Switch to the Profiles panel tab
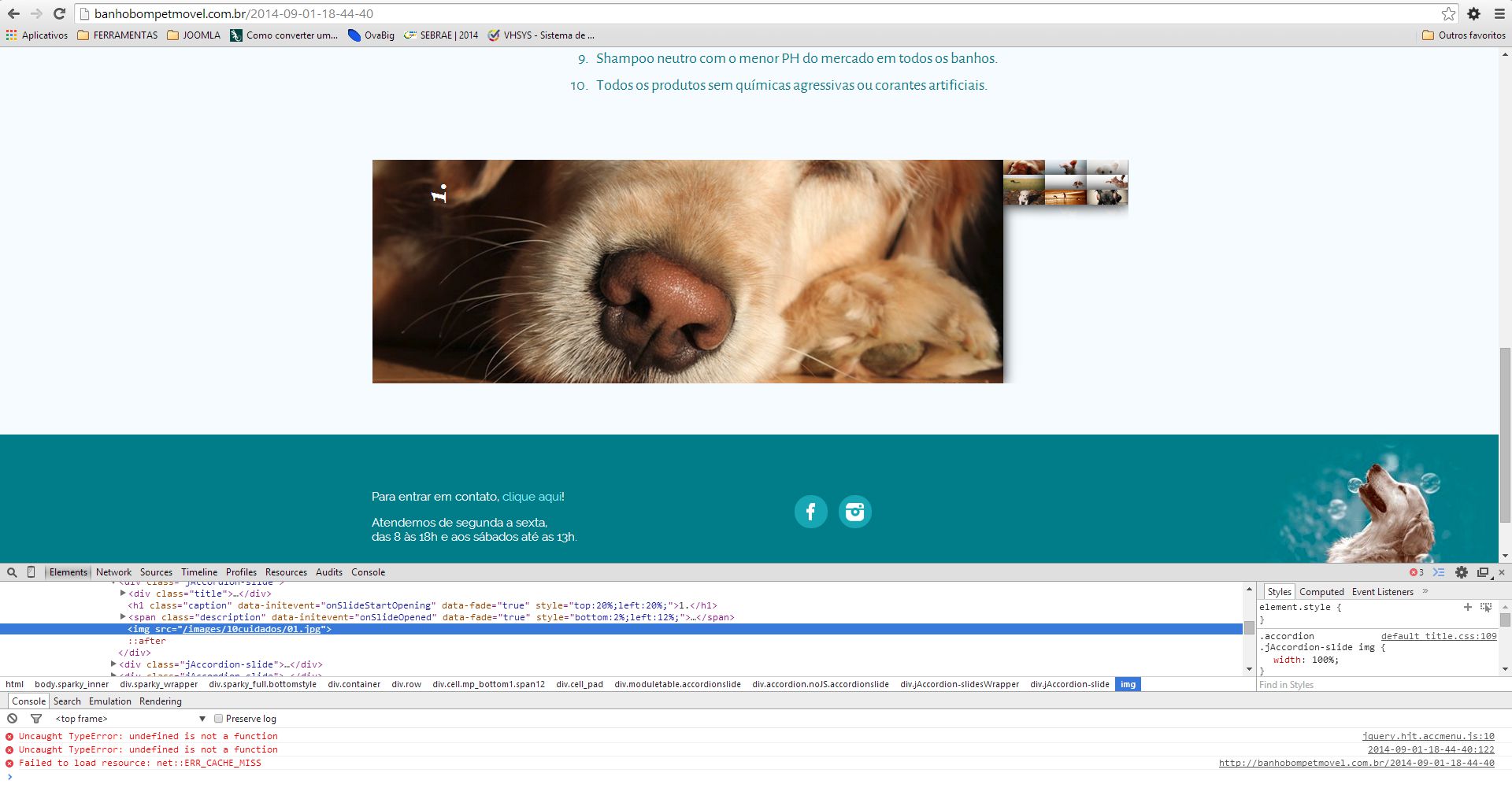This screenshot has height=799, width=1512. 241,572
